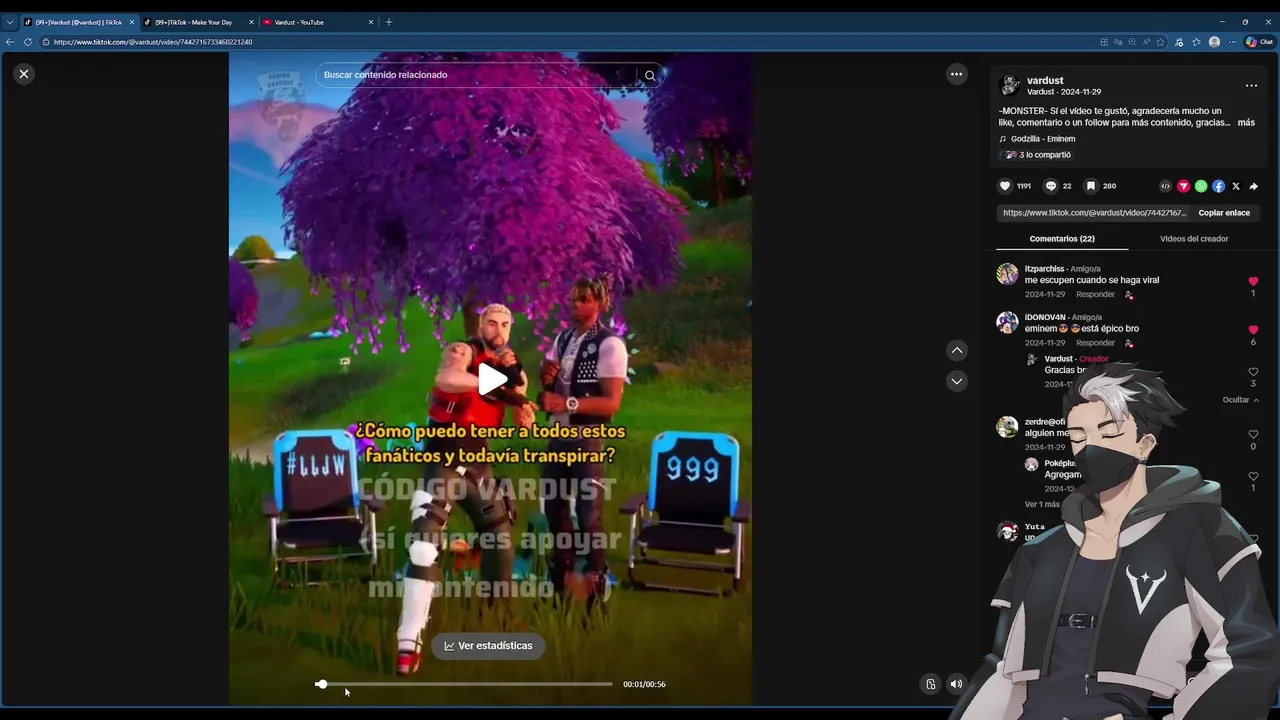The width and height of the screenshot is (1280, 720).
Task: Send to friends with red arrow icon
Action: (1183, 186)
